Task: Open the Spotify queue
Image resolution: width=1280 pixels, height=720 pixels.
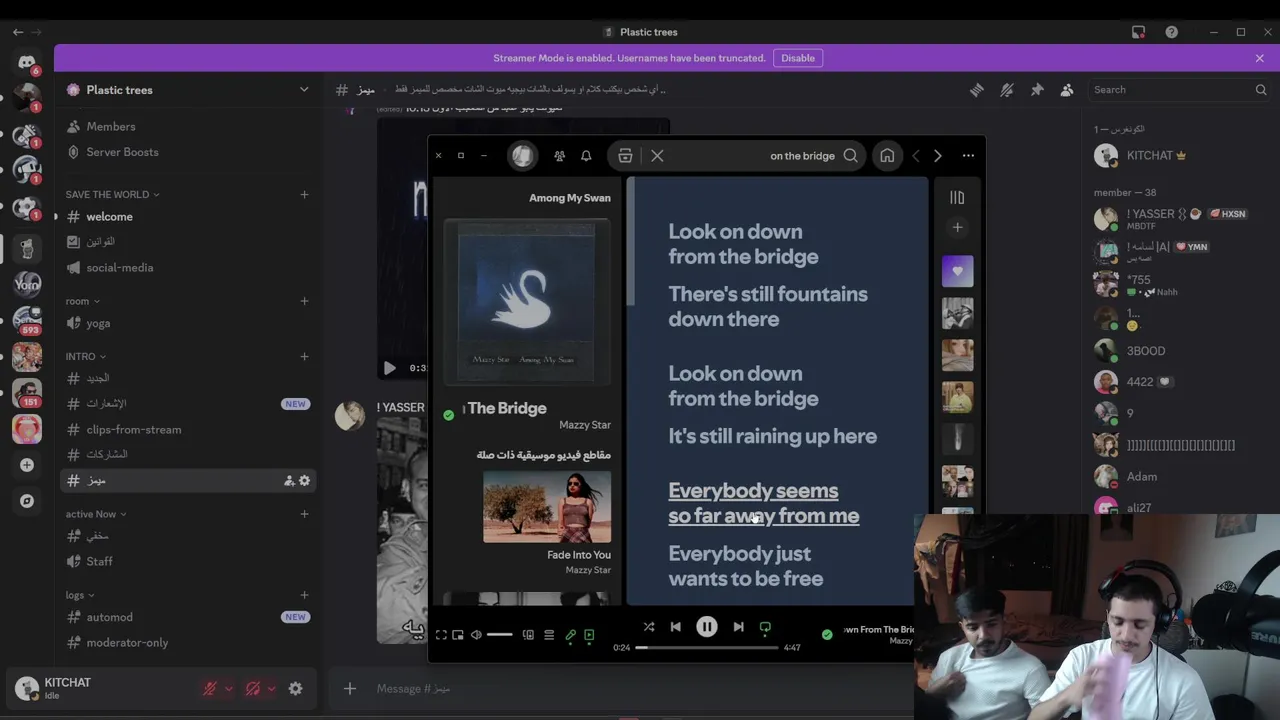Action: coord(549,635)
